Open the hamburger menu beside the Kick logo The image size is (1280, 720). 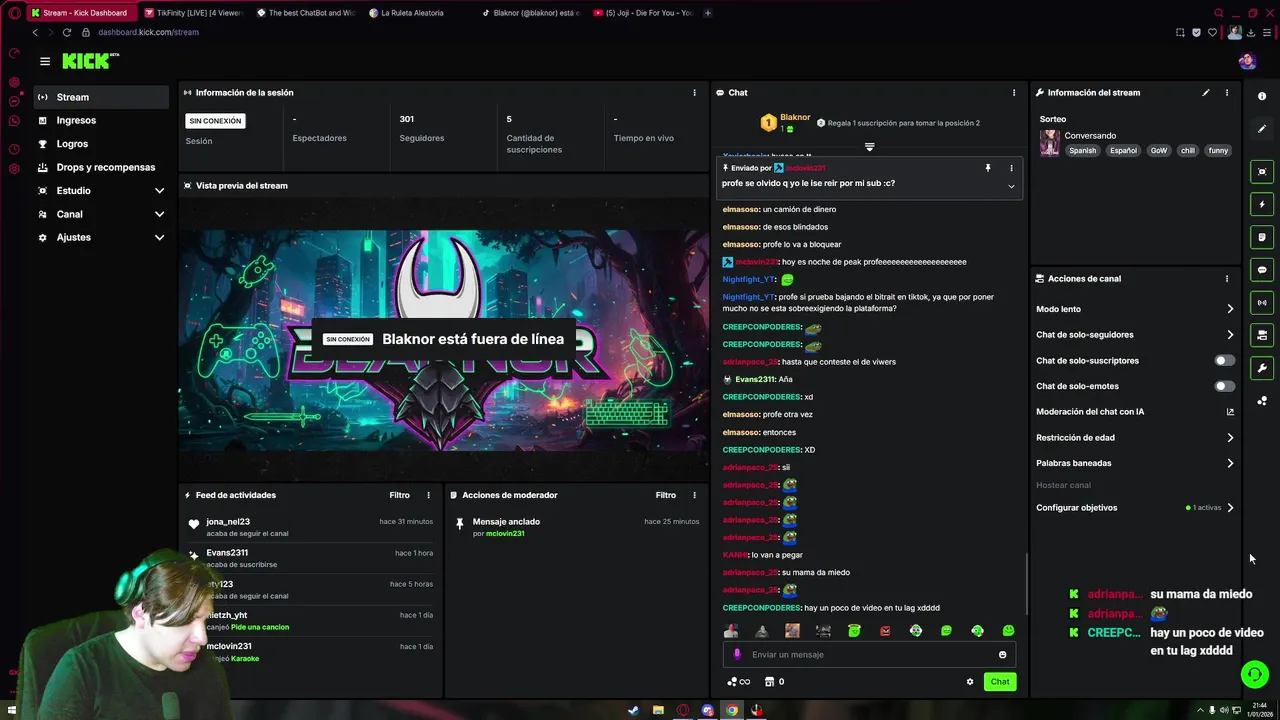point(45,61)
